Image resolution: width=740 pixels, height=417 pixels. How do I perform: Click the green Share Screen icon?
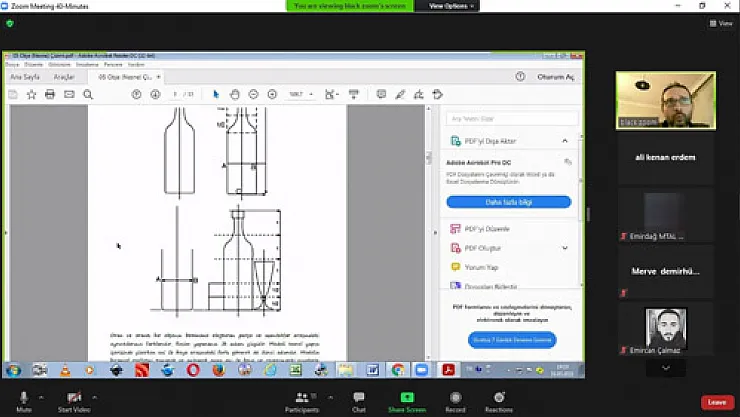point(407,397)
